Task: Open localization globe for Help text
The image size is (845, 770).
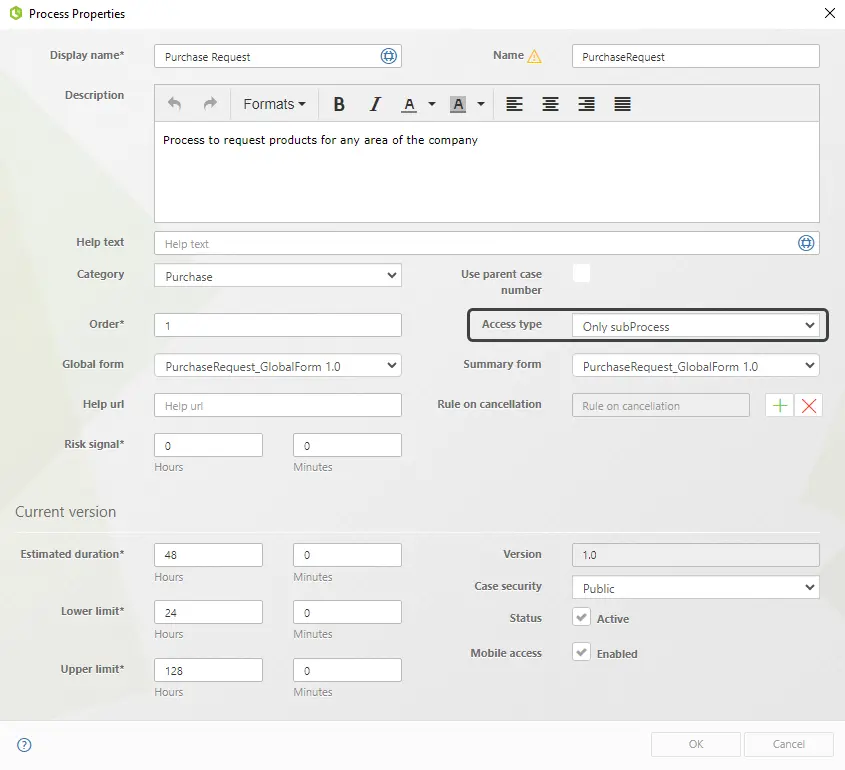Action: click(x=806, y=243)
